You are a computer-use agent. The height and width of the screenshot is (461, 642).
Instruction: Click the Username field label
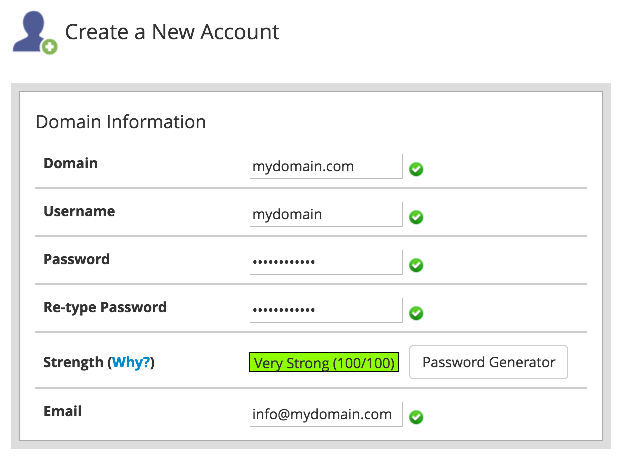79,211
